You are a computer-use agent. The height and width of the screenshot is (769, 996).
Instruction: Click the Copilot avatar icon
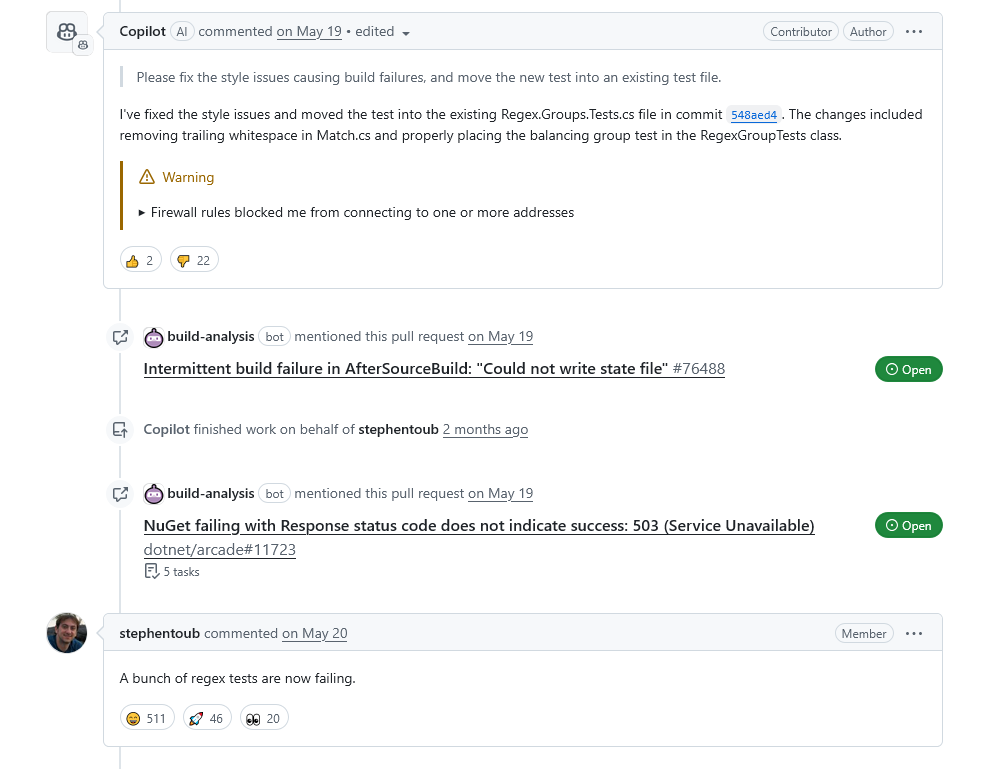pos(67,32)
